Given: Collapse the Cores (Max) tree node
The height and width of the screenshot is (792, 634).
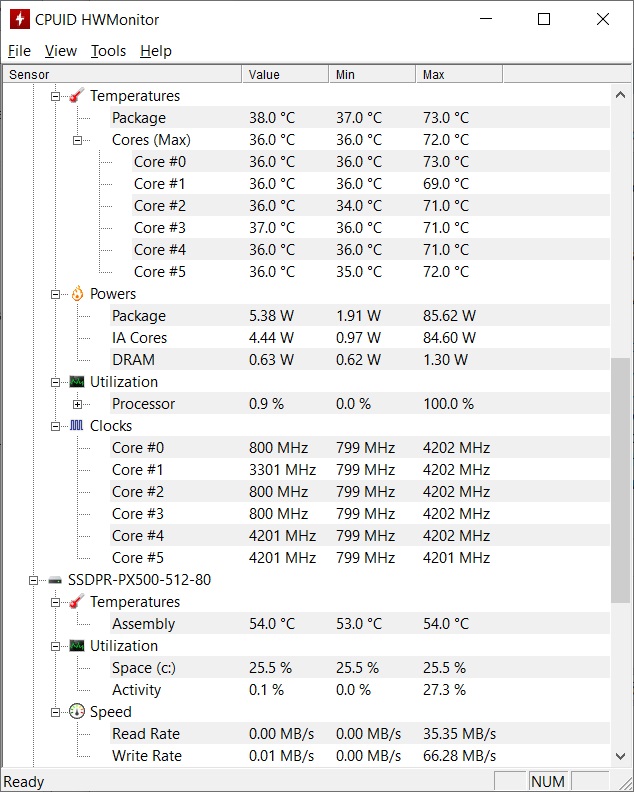Looking at the screenshot, I should pos(77,140).
